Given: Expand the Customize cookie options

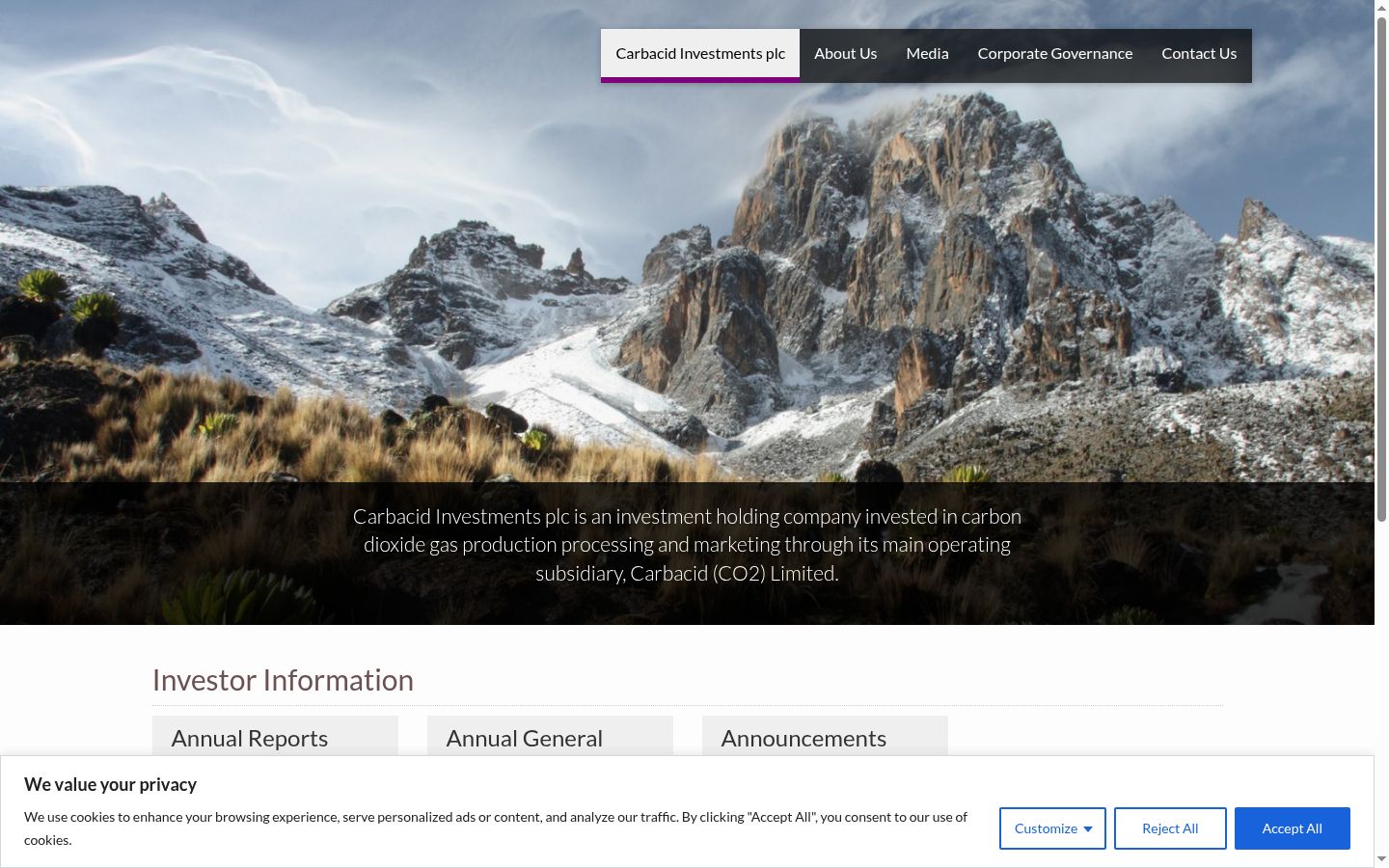Looking at the screenshot, I should point(1052,828).
